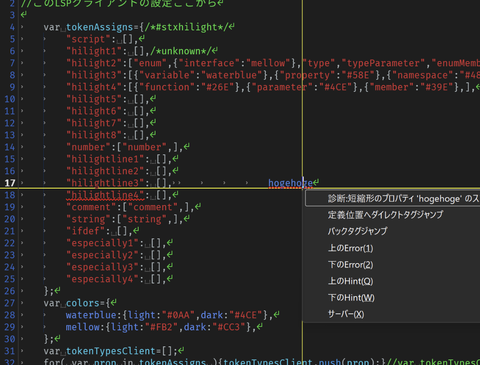Click "ifdef" key on line 21
This screenshot has height=365, width=480.
(86, 231)
